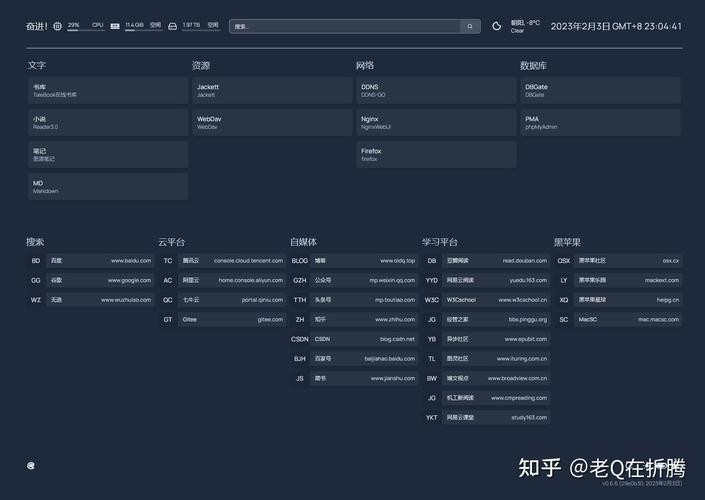Open the 小说 Reader3.0 service card
The width and height of the screenshot is (705, 500).
(x=108, y=122)
